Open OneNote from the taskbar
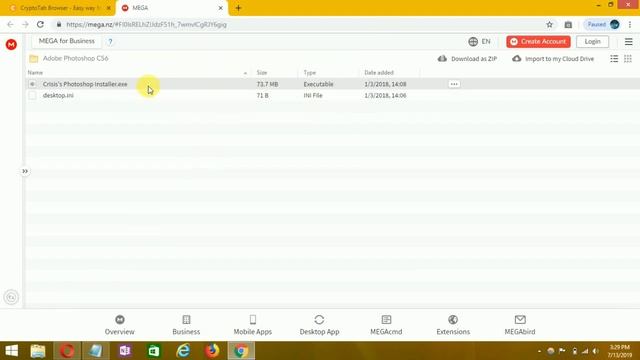 125,351
